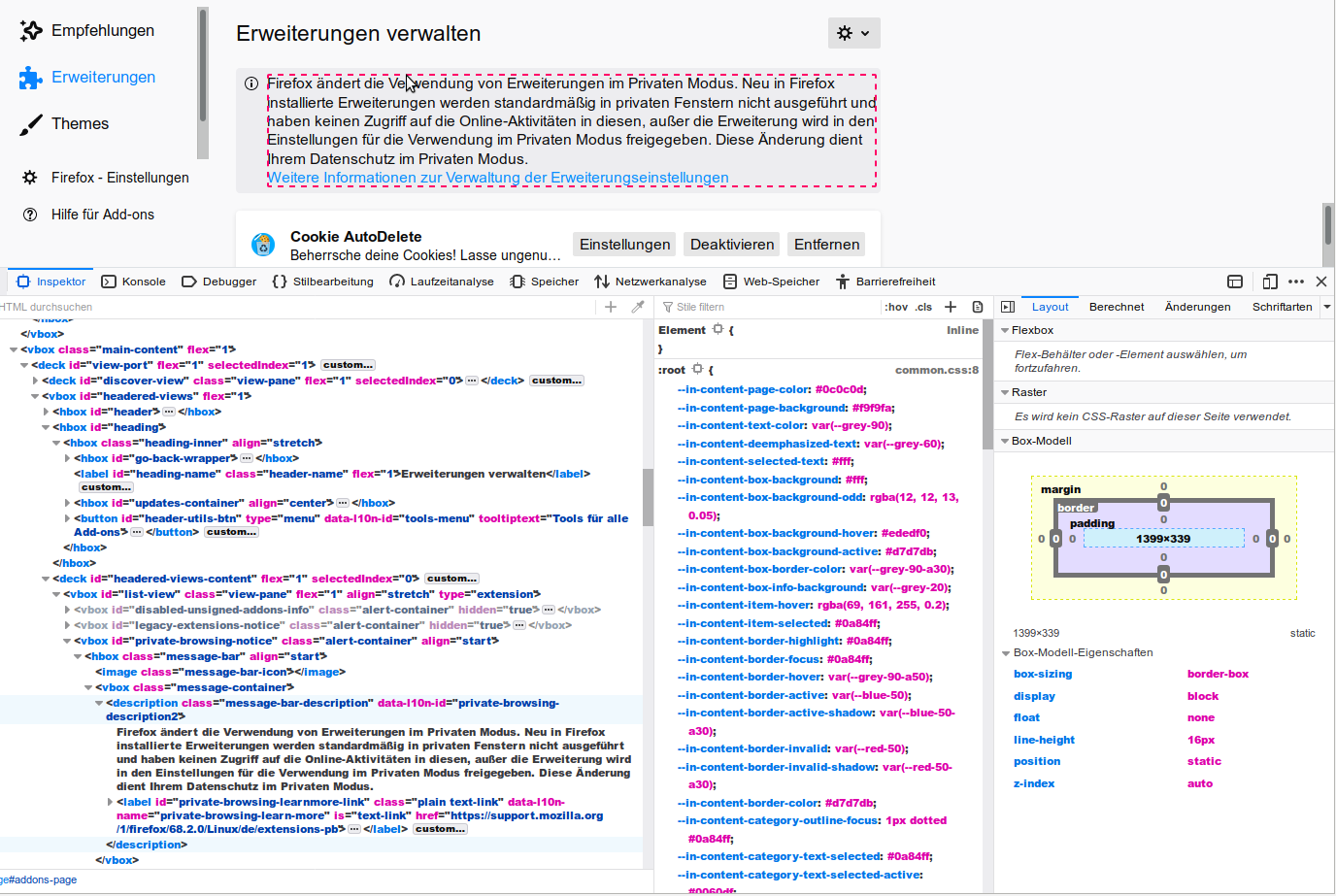Click the HTML durchsuchen search field
Image resolution: width=1336 pixels, height=896 pixels.
291,307
